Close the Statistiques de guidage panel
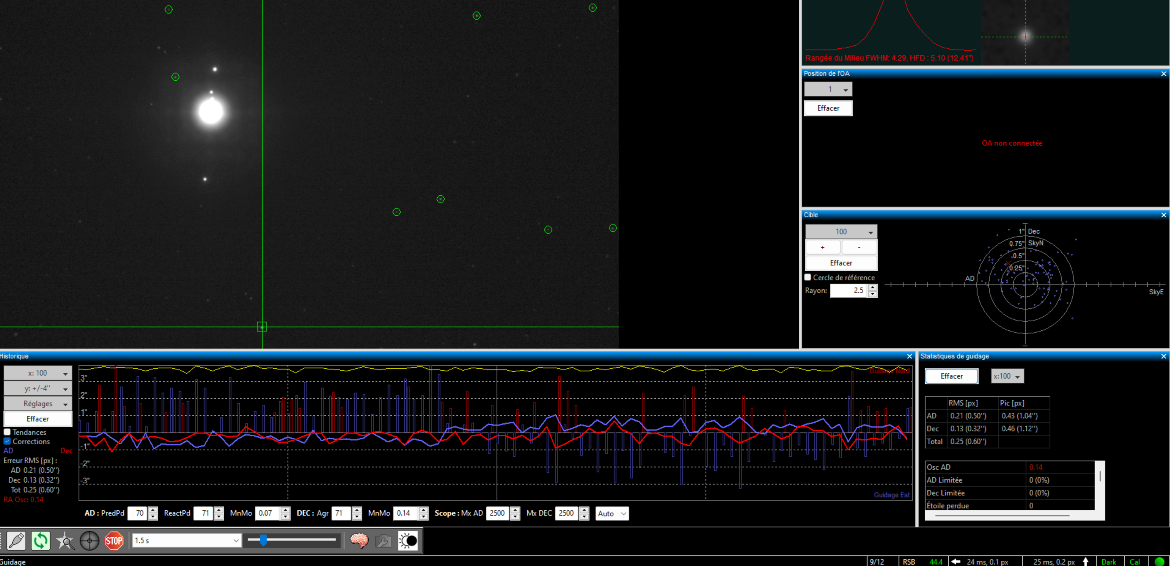The width and height of the screenshot is (1170, 566). (1163, 356)
